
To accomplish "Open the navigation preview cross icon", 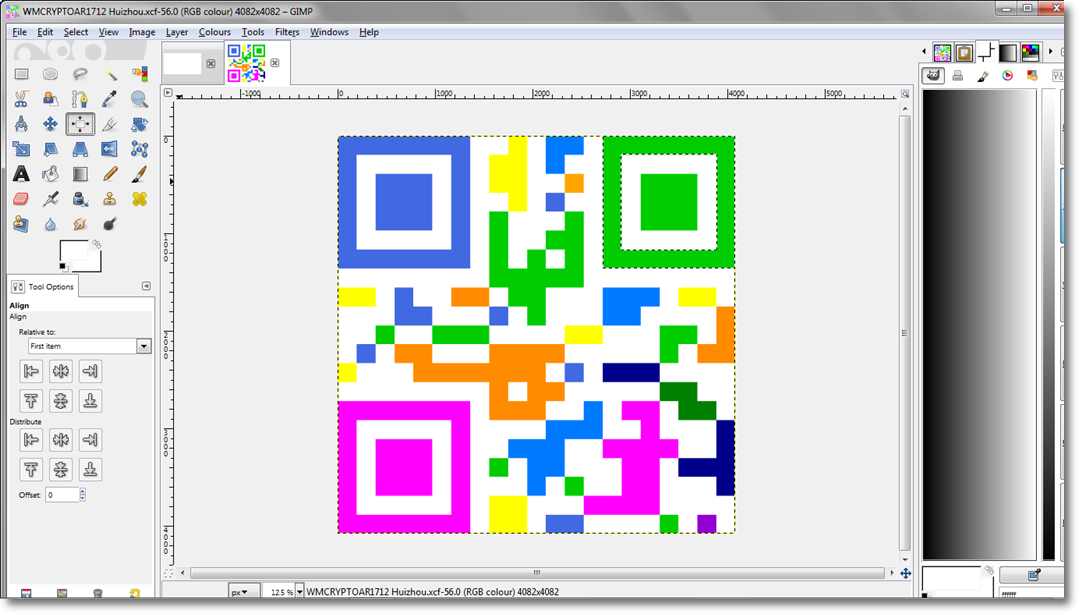I will 906,573.
